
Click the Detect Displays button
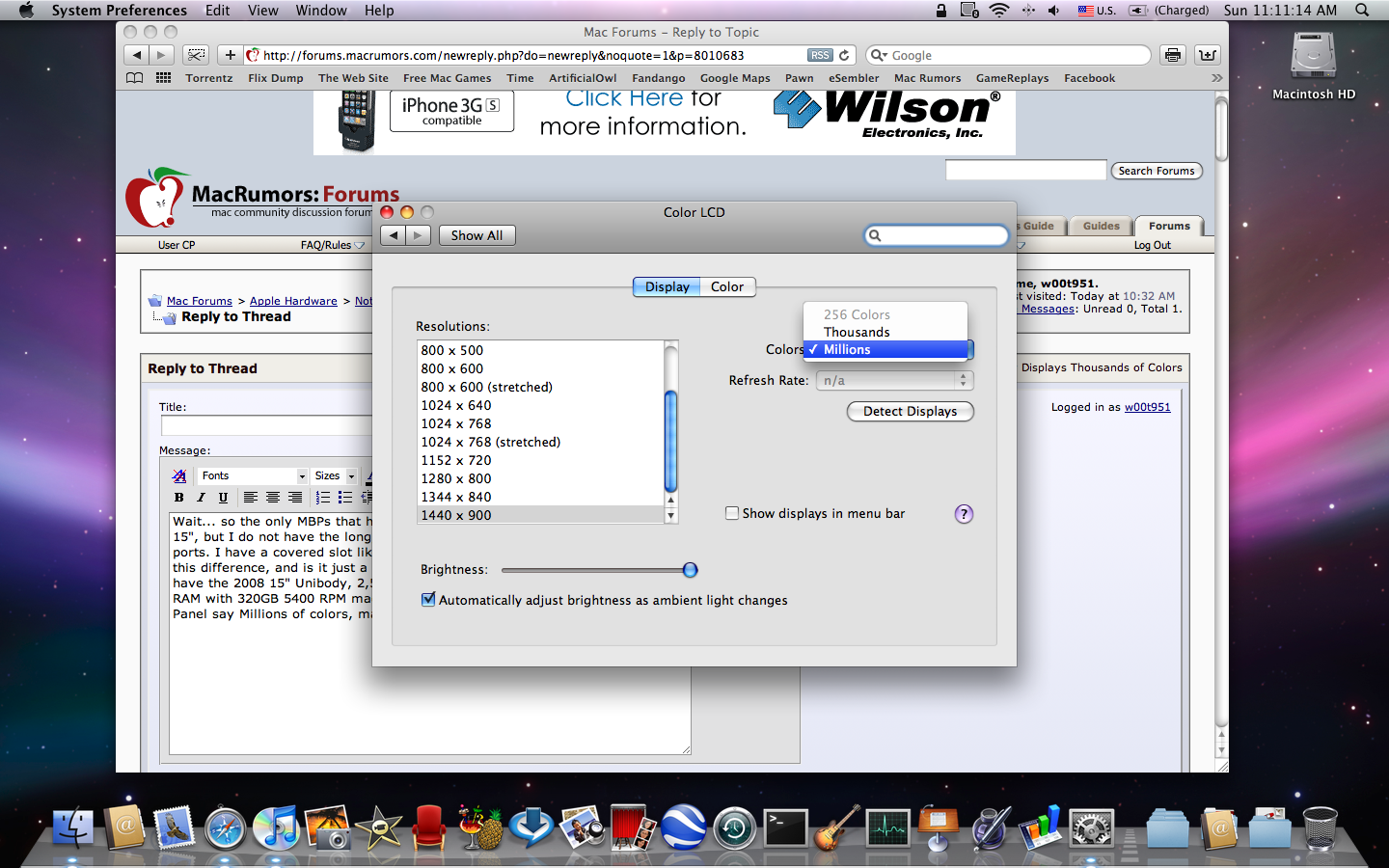[x=911, y=411]
